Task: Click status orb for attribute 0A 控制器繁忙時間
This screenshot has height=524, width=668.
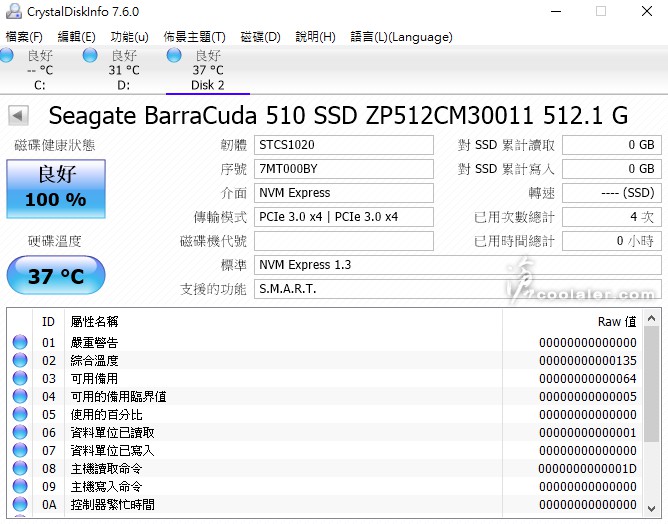Action: click(x=20, y=504)
